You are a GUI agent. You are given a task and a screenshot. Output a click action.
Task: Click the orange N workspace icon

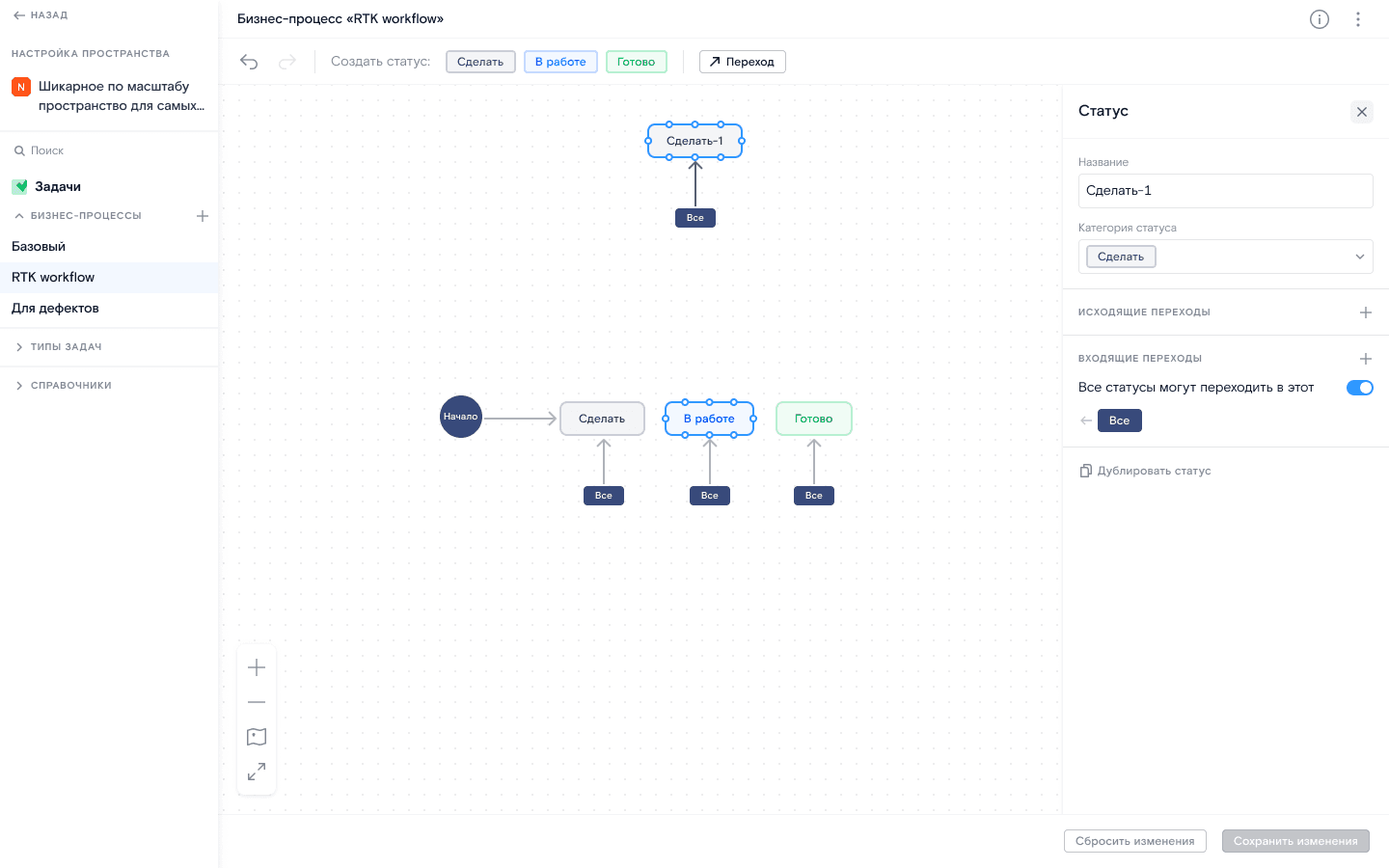point(21,87)
